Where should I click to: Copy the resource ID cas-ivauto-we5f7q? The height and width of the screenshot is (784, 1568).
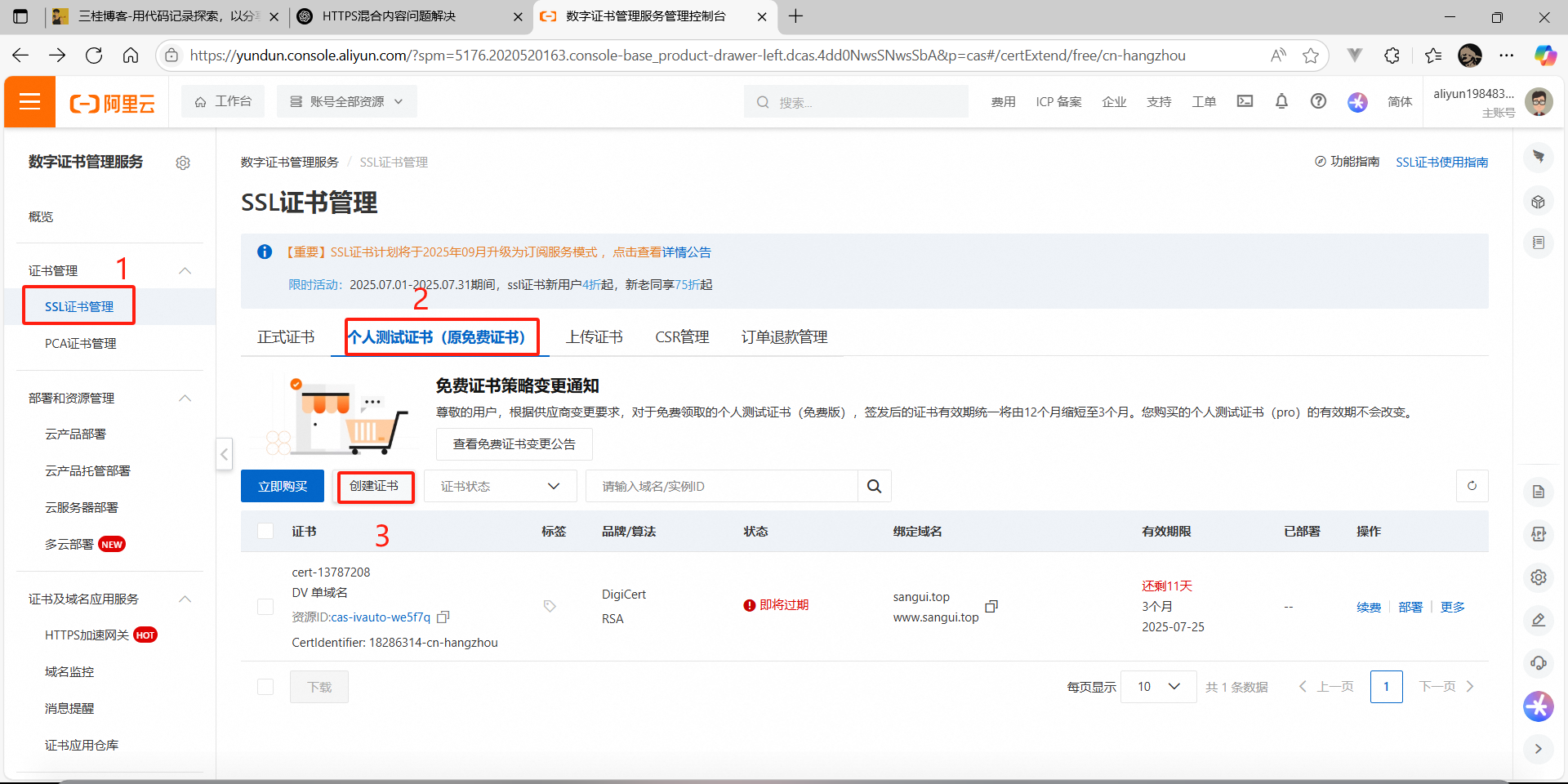(x=443, y=617)
